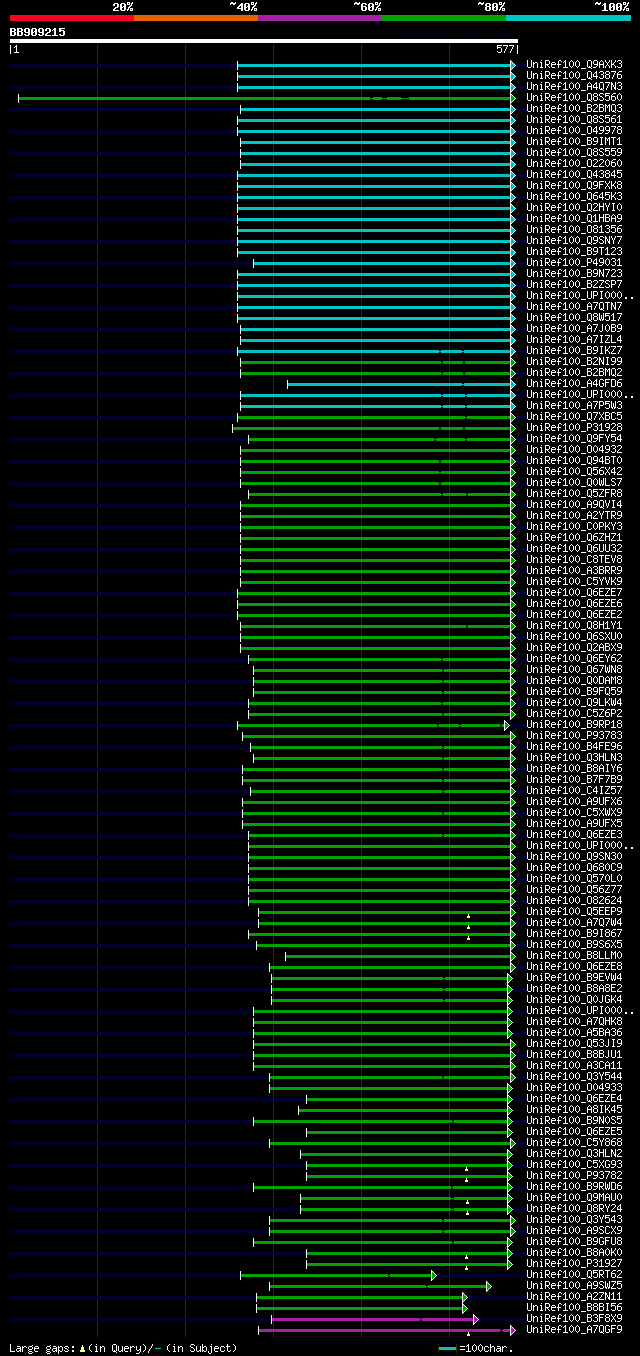
Task: Click the cyan ~100% identity legend segment
Action: tap(568, 18)
